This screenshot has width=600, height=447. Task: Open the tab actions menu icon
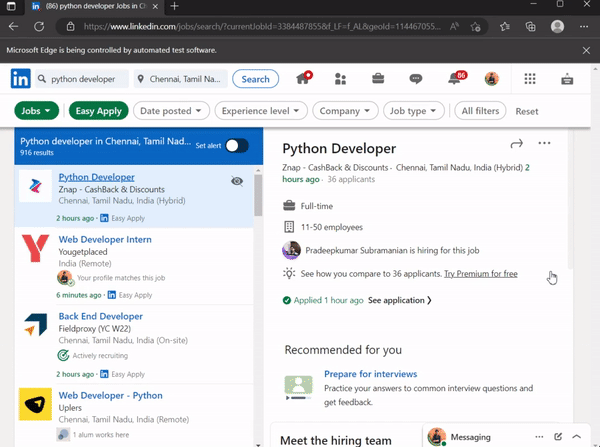11,6
